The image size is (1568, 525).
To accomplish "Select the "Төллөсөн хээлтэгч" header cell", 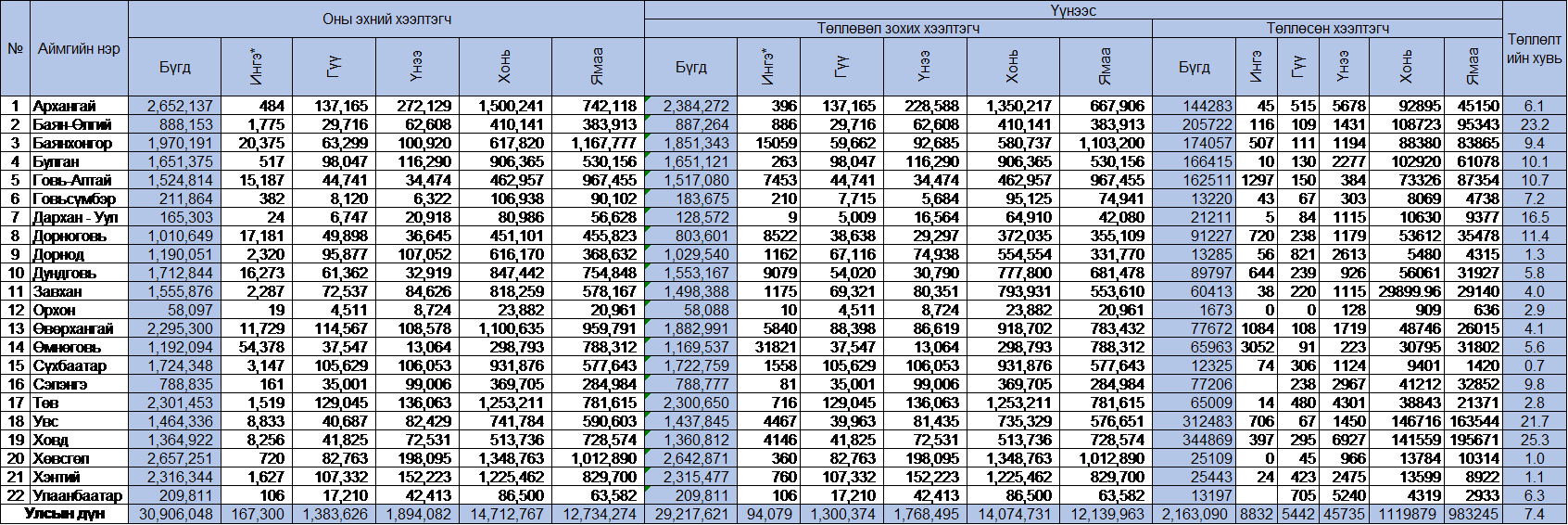I will tap(1327, 29).
